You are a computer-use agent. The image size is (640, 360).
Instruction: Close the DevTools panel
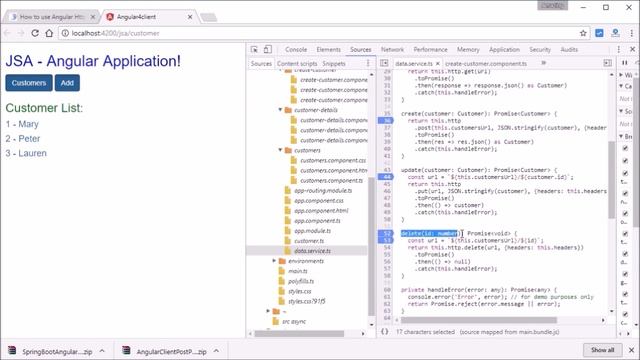[632, 49]
